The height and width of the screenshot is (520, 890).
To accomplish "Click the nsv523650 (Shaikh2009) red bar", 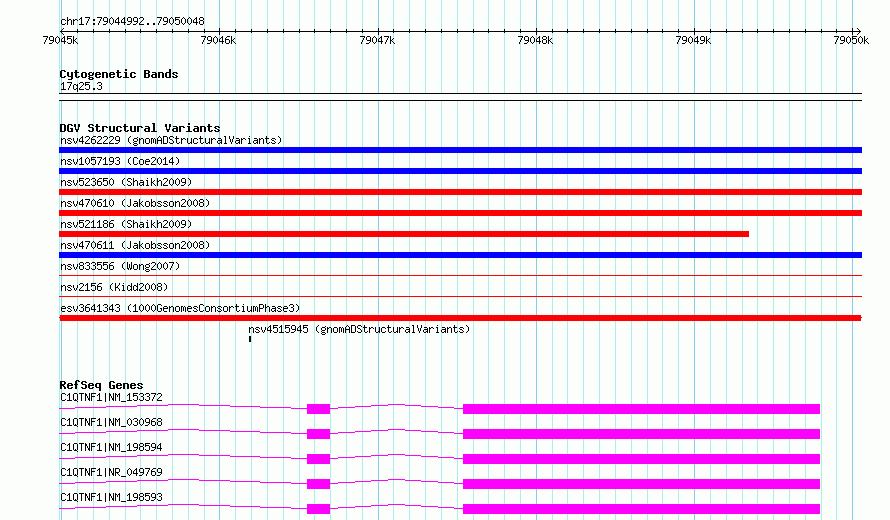I will click(x=460, y=192).
